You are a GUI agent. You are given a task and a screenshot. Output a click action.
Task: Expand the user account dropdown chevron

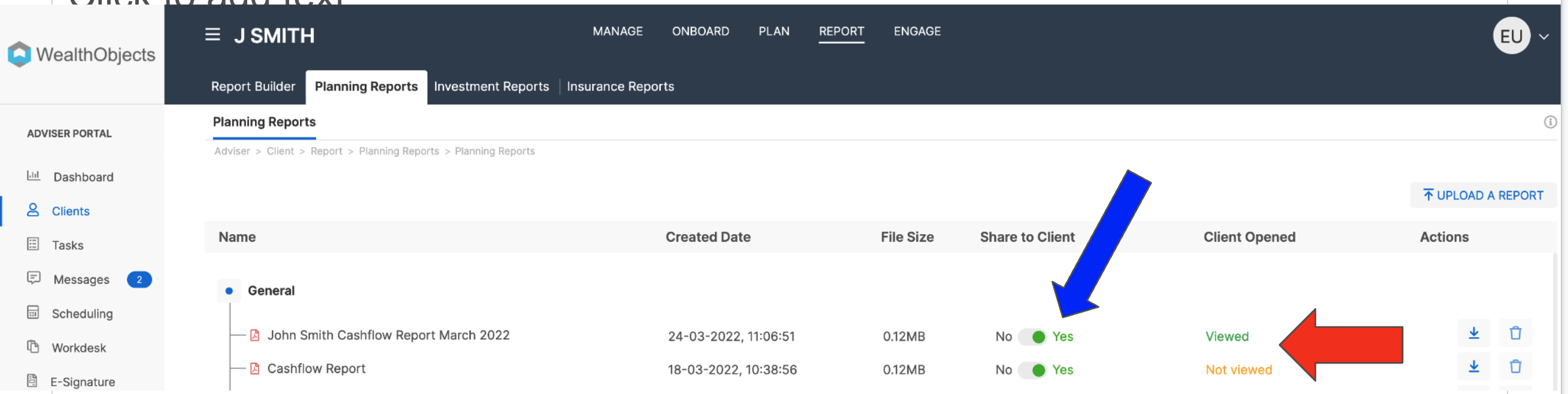coord(1543,37)
